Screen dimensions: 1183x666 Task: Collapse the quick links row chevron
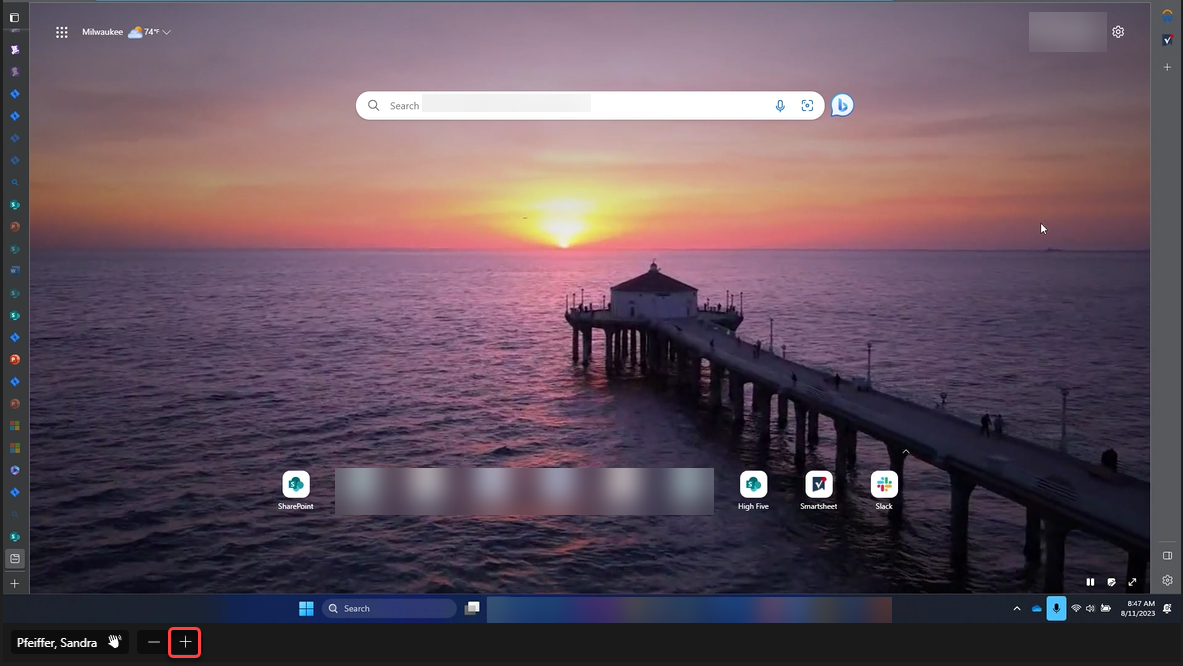click(x=906, y=452)
